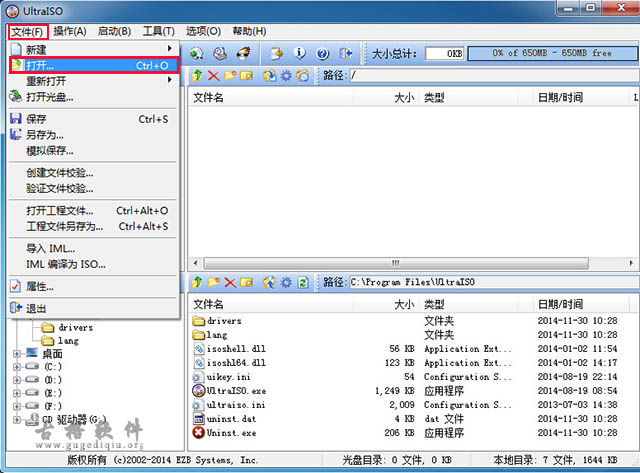The image size is (640, 473).
Task: Click the green refresh icon in lower toolbar
Action: click(303, 283)
